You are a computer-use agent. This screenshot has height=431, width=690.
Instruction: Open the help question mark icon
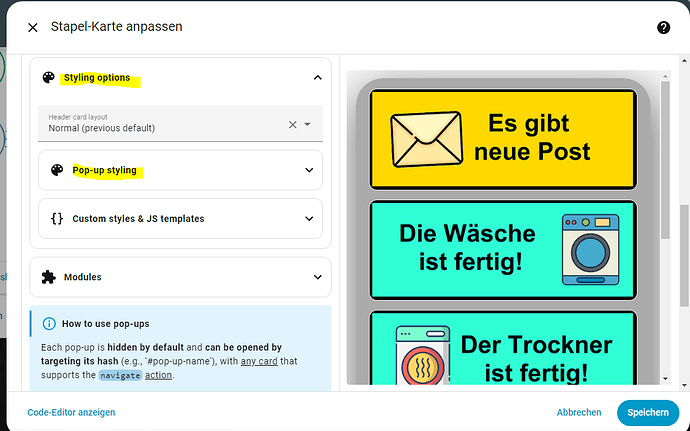[x=663, y=27]
